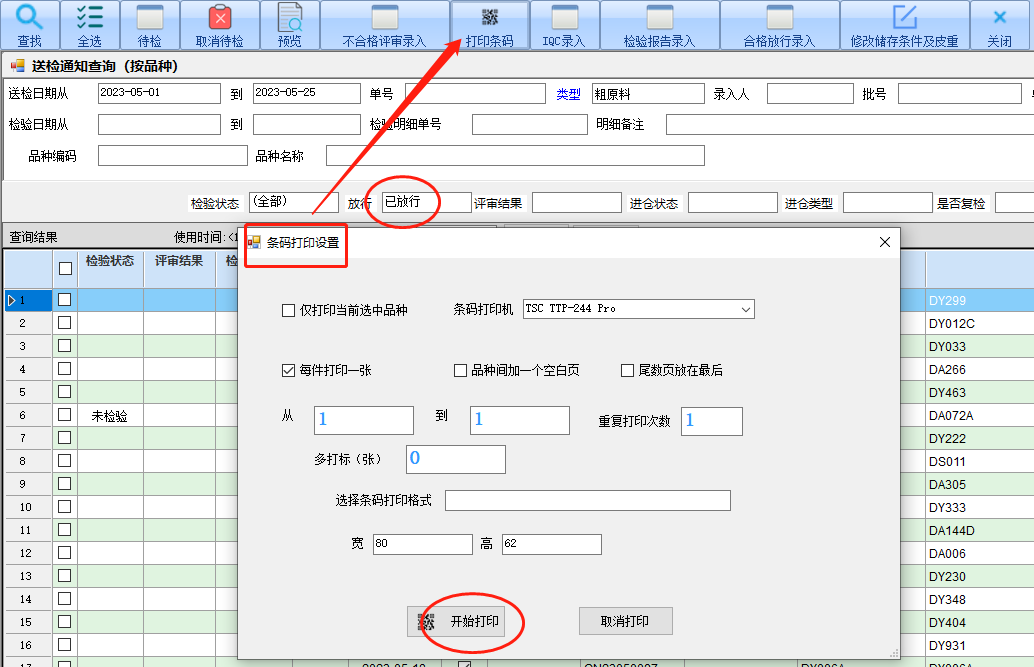Uncheck 每件打印一张 checkbox
Image resolution: width=1034 pixels, height=667 pixels.
coord(288,370)
